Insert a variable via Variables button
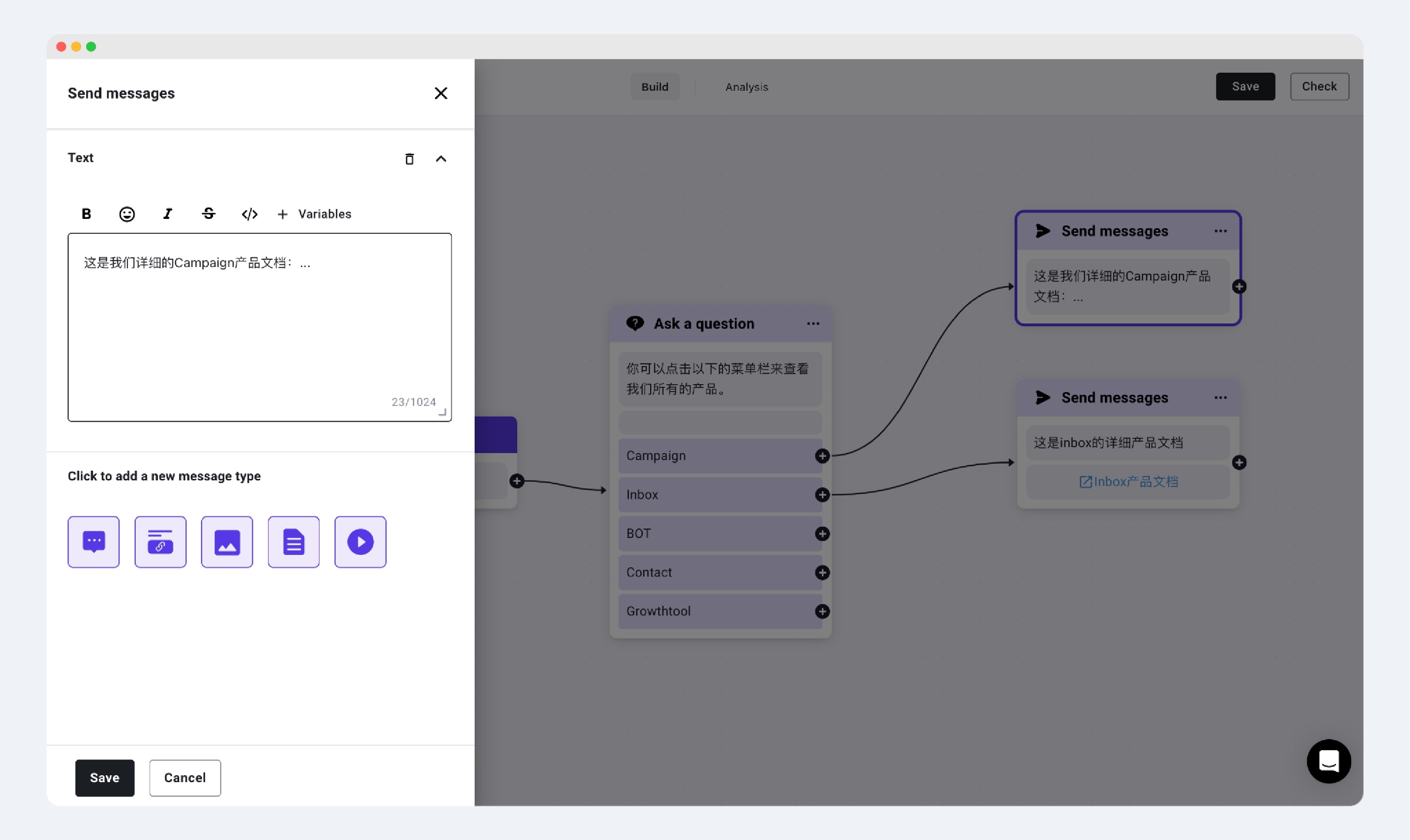This screenshot has height=840, width=1410. click(314, 214)
